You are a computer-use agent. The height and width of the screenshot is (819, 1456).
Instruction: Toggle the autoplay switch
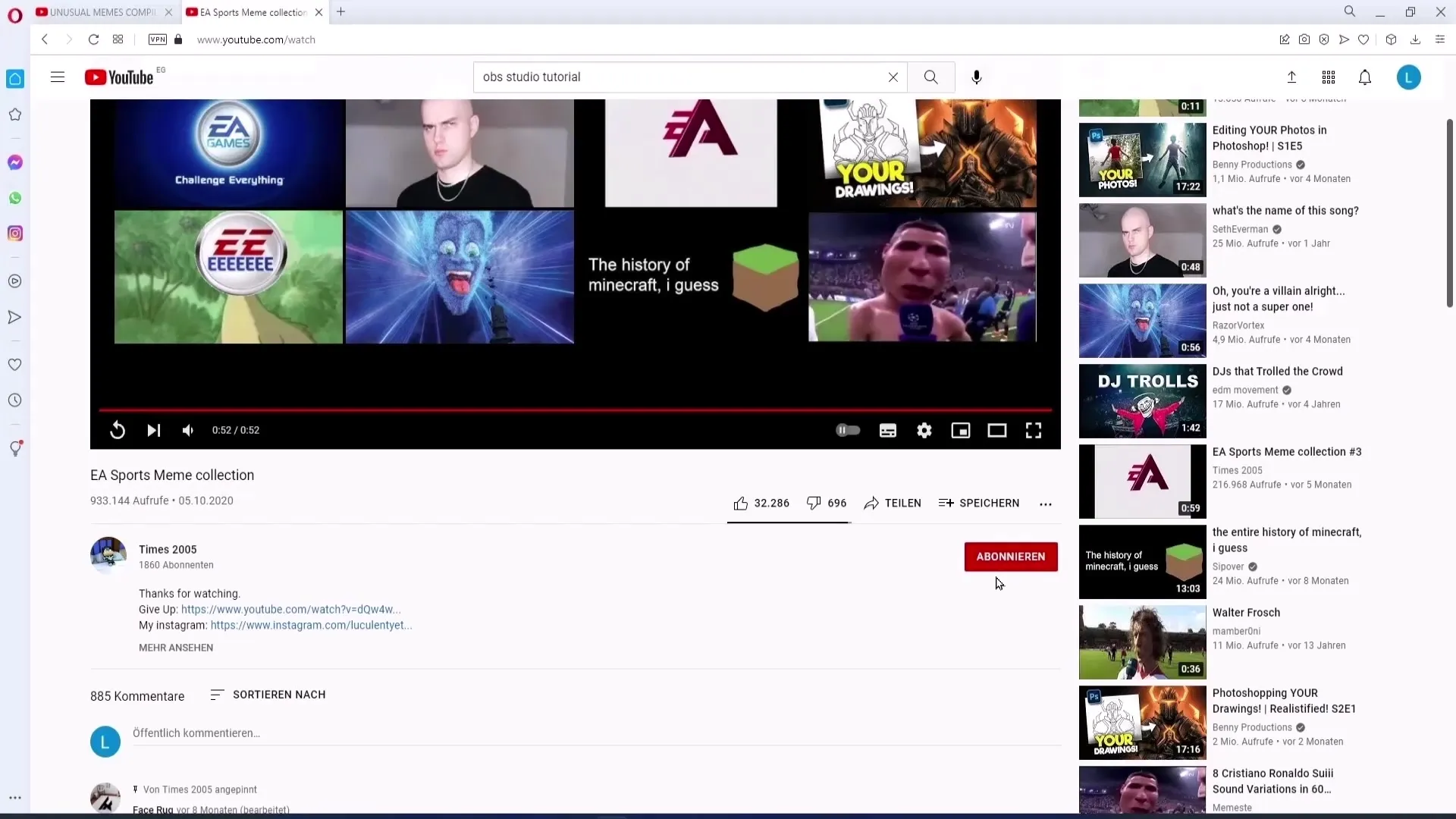(x=848, y=430)
